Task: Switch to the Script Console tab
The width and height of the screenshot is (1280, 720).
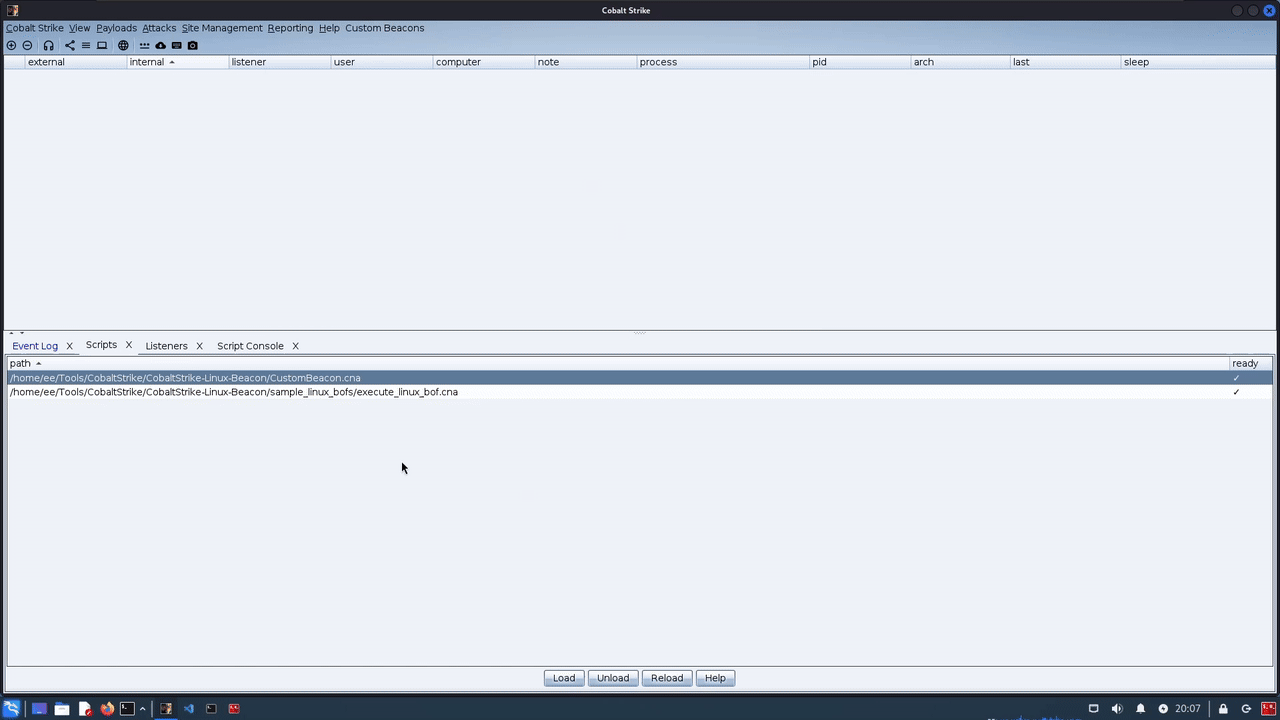Action: coord(250,346)
